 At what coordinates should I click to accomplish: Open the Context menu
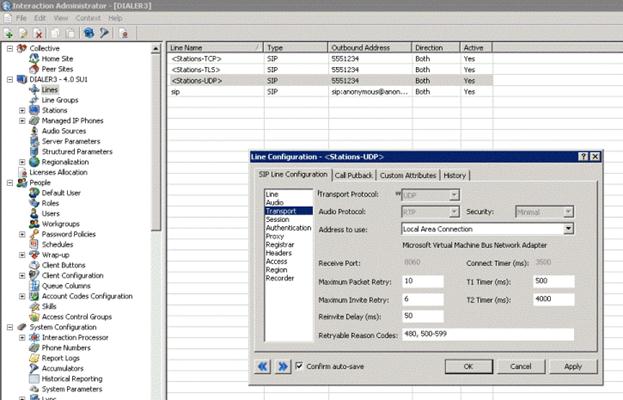point(87,18)
